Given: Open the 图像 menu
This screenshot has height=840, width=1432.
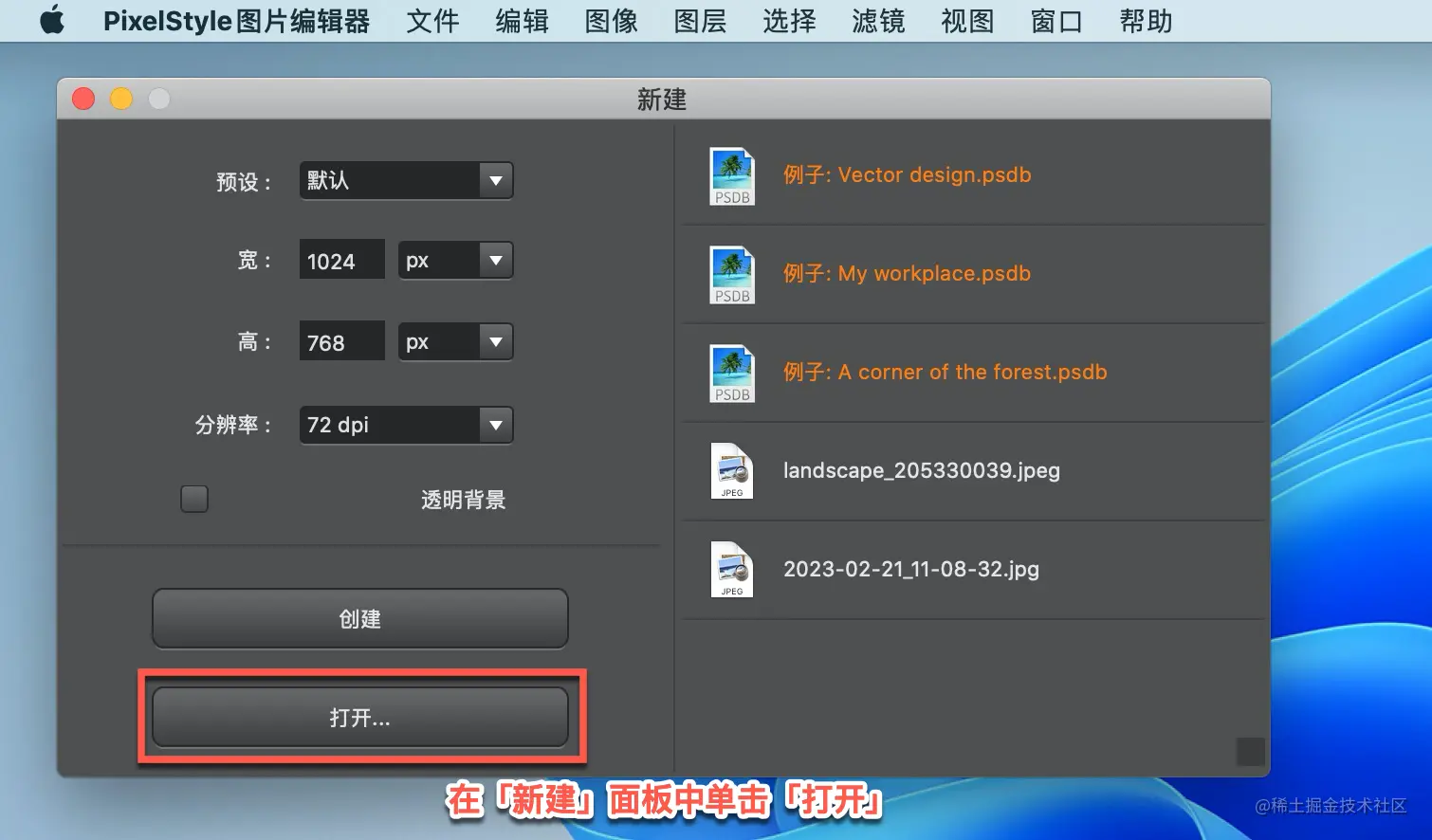Looking at the screenshot, I should pyautogui.click(x=611, y=21).
